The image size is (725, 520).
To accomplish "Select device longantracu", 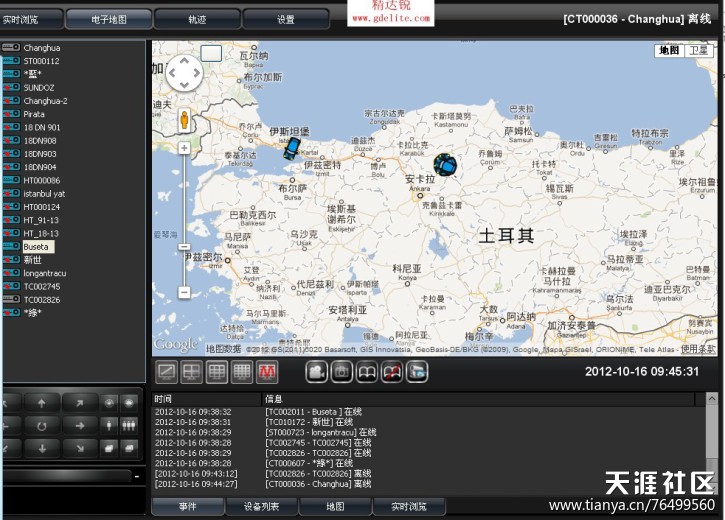I will point(45,273).
